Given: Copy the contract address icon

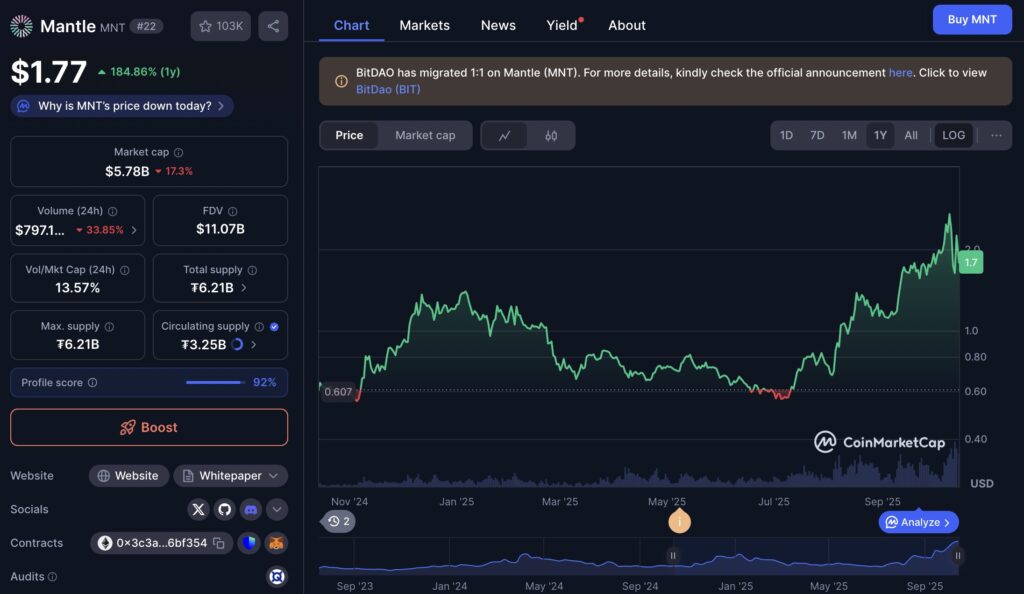Looking at the screenshot, I should pos(219,543).
